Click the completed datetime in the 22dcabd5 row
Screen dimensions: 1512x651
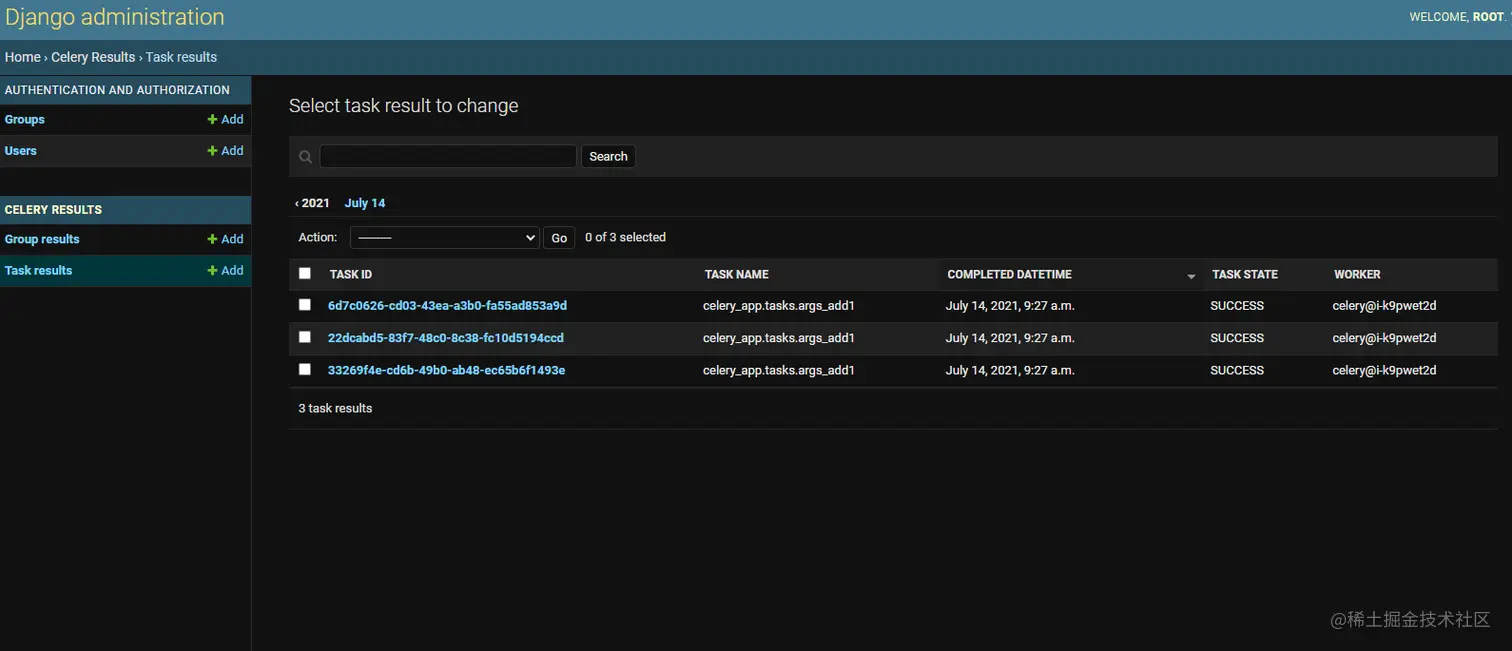click(1010, 338)
